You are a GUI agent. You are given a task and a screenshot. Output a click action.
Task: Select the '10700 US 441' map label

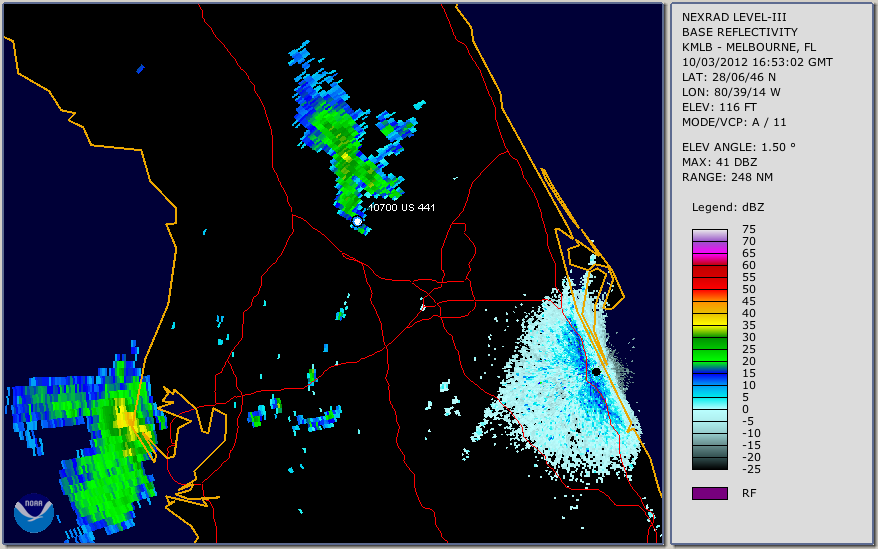[x=402, y=207]
